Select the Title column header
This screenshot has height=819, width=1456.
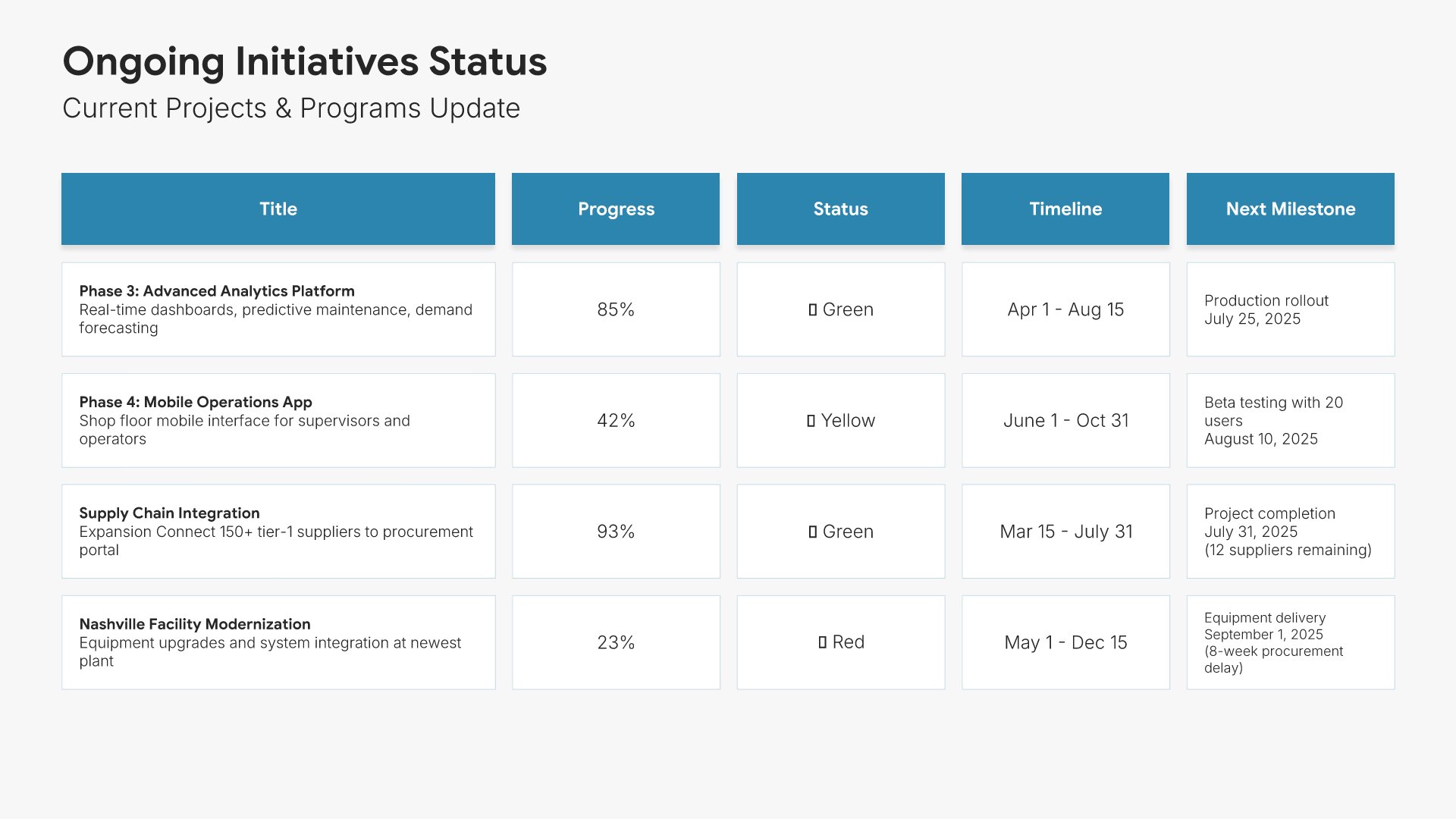278,209
